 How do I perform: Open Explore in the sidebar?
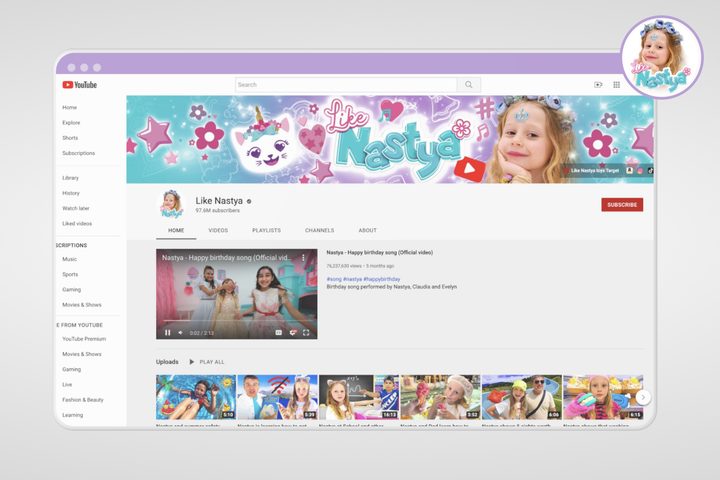71,123
